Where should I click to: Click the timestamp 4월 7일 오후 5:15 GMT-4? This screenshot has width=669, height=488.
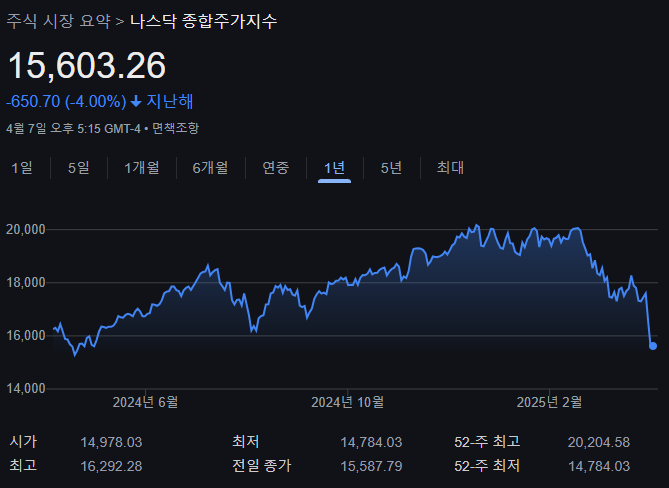(x=73, y=128)
